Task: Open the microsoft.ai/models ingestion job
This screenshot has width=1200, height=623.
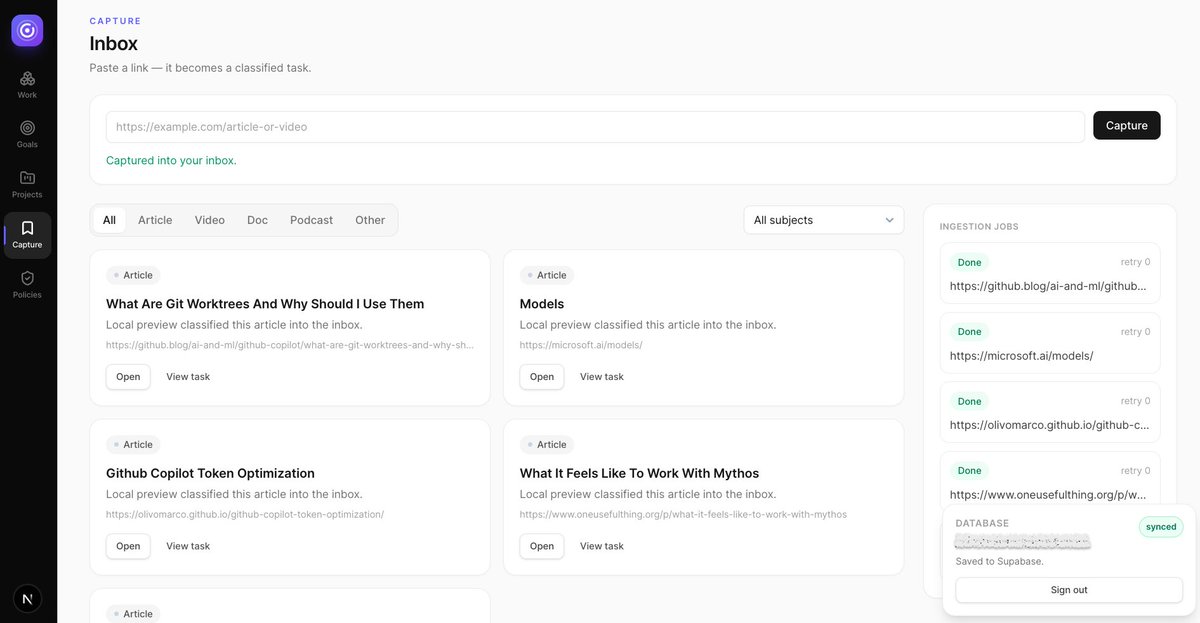Action: (1050, 342)
